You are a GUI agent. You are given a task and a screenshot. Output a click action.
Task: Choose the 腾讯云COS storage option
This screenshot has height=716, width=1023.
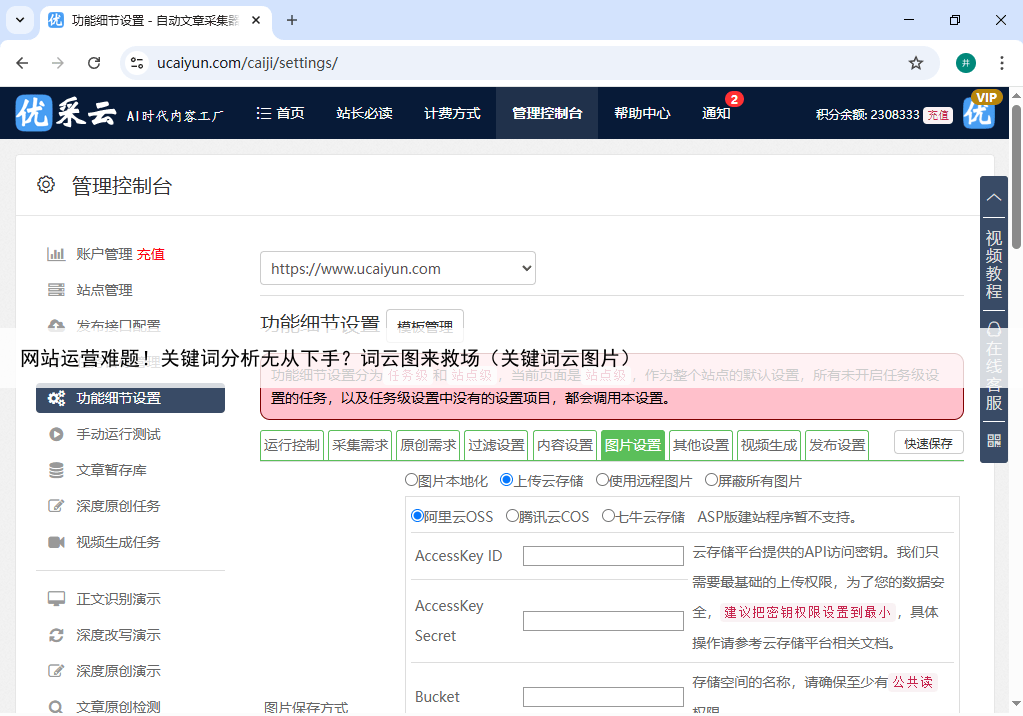click(512, 517)
